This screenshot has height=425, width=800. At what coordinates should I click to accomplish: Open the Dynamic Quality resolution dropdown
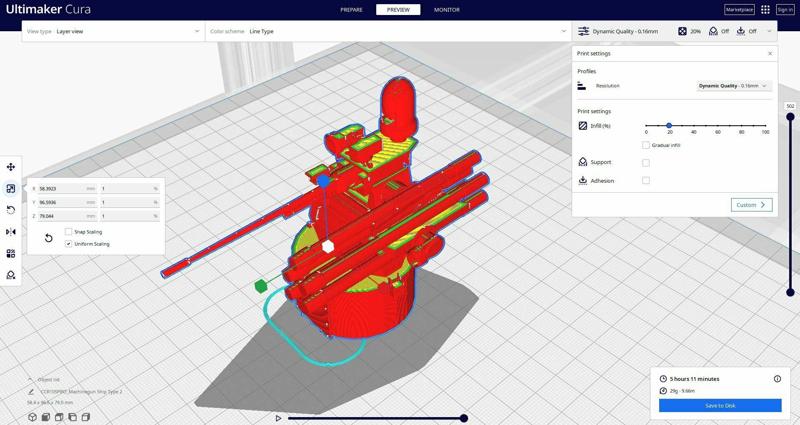point(734,86)
